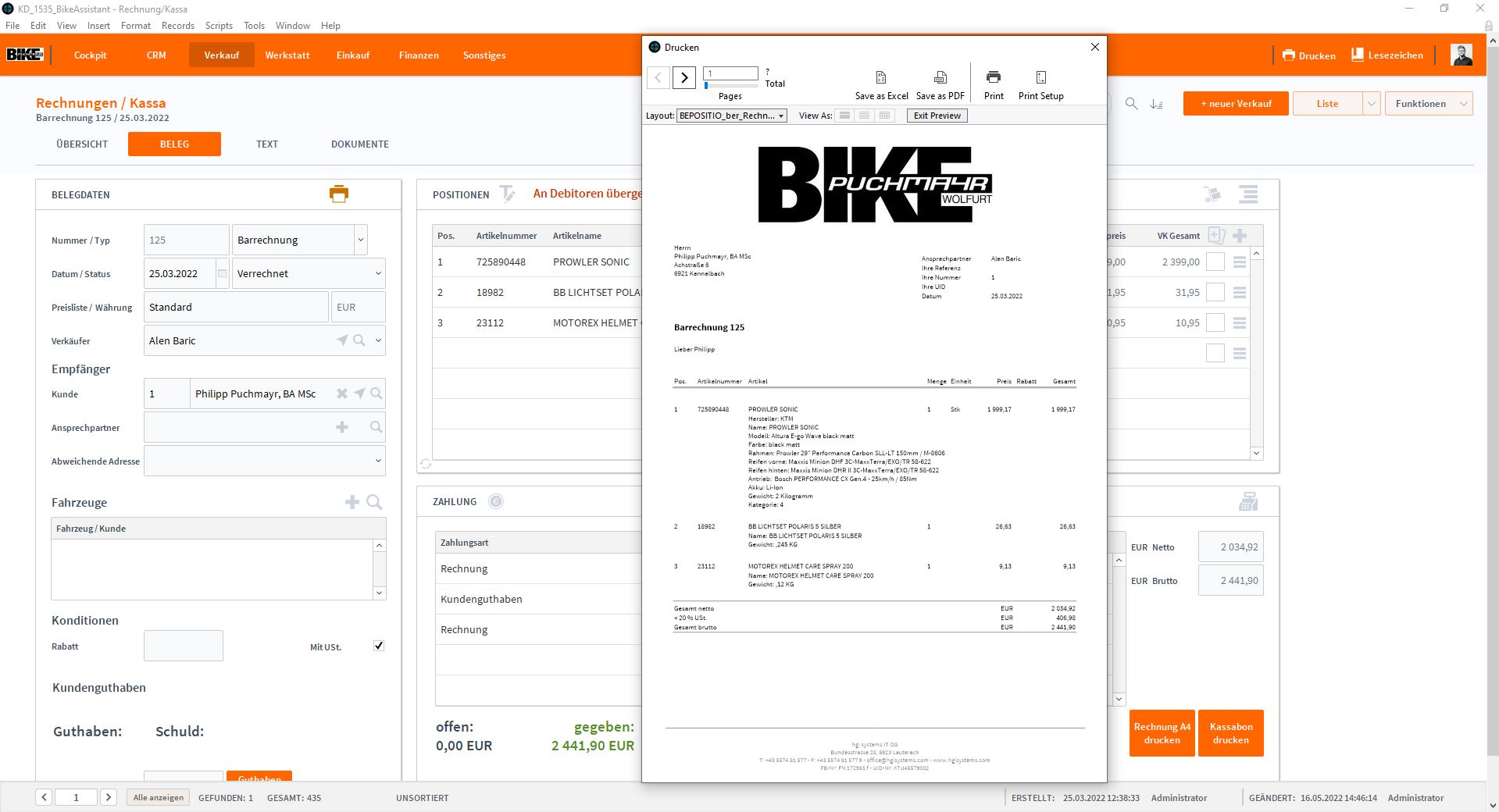Image resolution: width=1499 pixels, height=812 pixels.
Task: Click the Fahrzeug list scroll-down arrow
Action: [x=380, y=593]
